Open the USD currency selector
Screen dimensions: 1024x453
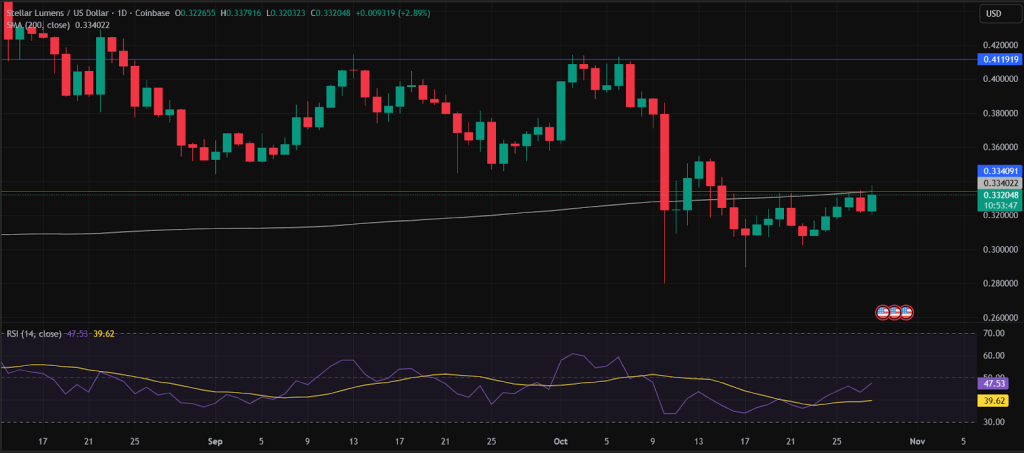click(994, 14)
